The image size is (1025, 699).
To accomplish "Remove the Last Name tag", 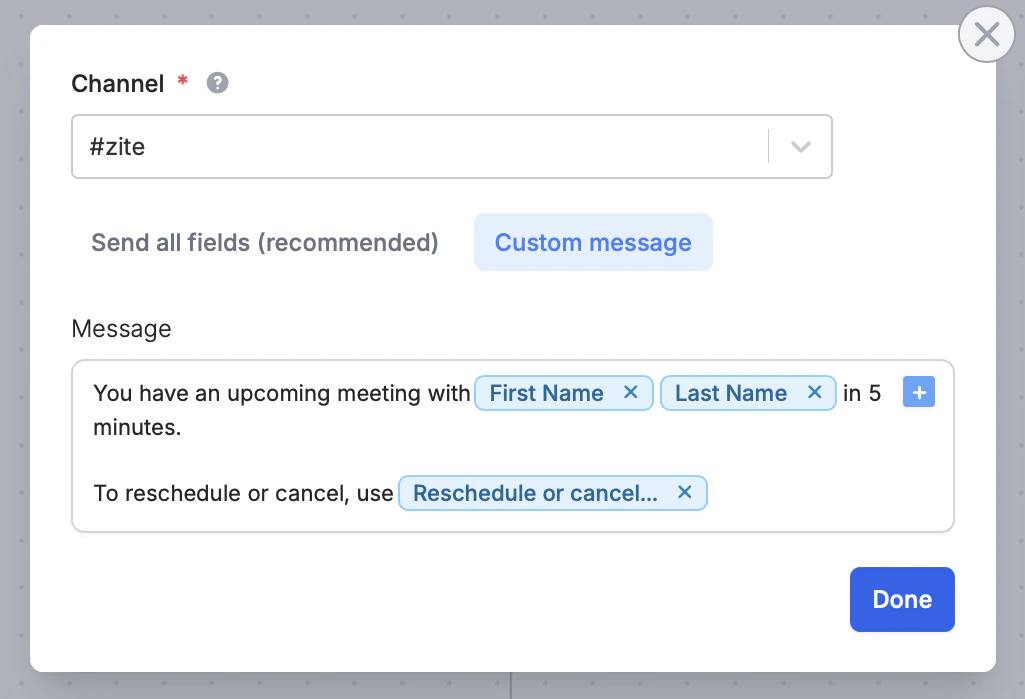I will tap(814, 393).
